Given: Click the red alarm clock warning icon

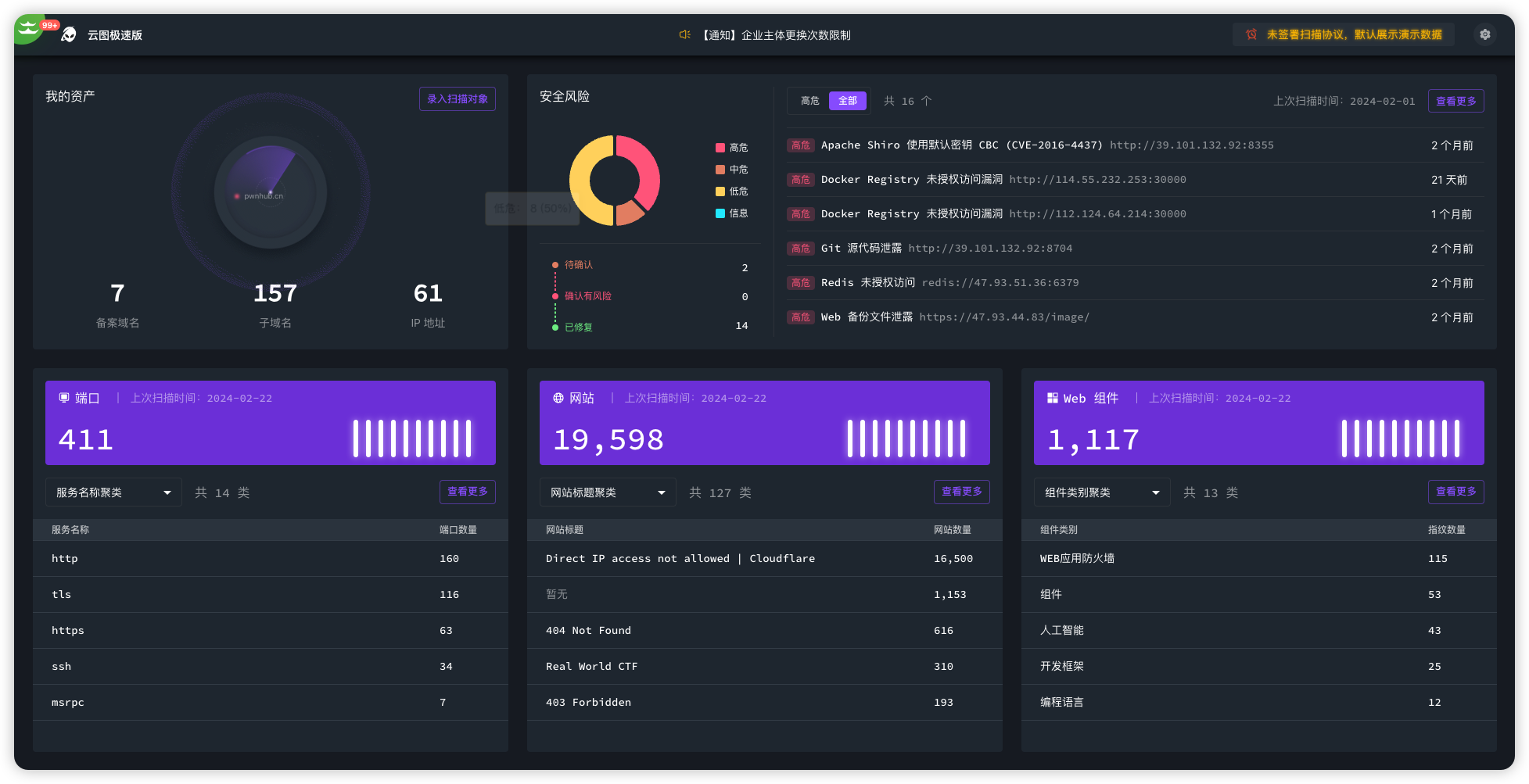Looking at the screenshot, I should click(1251, 35).
